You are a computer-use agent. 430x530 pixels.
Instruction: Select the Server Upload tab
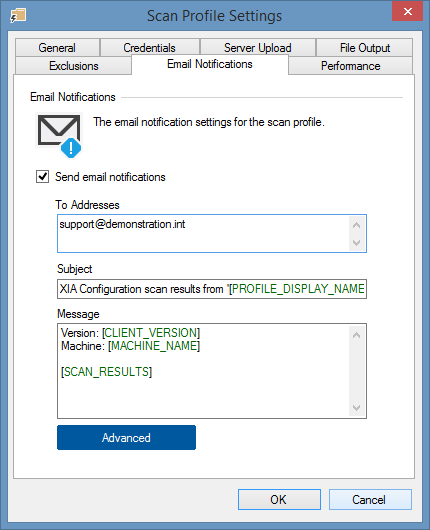258,48
